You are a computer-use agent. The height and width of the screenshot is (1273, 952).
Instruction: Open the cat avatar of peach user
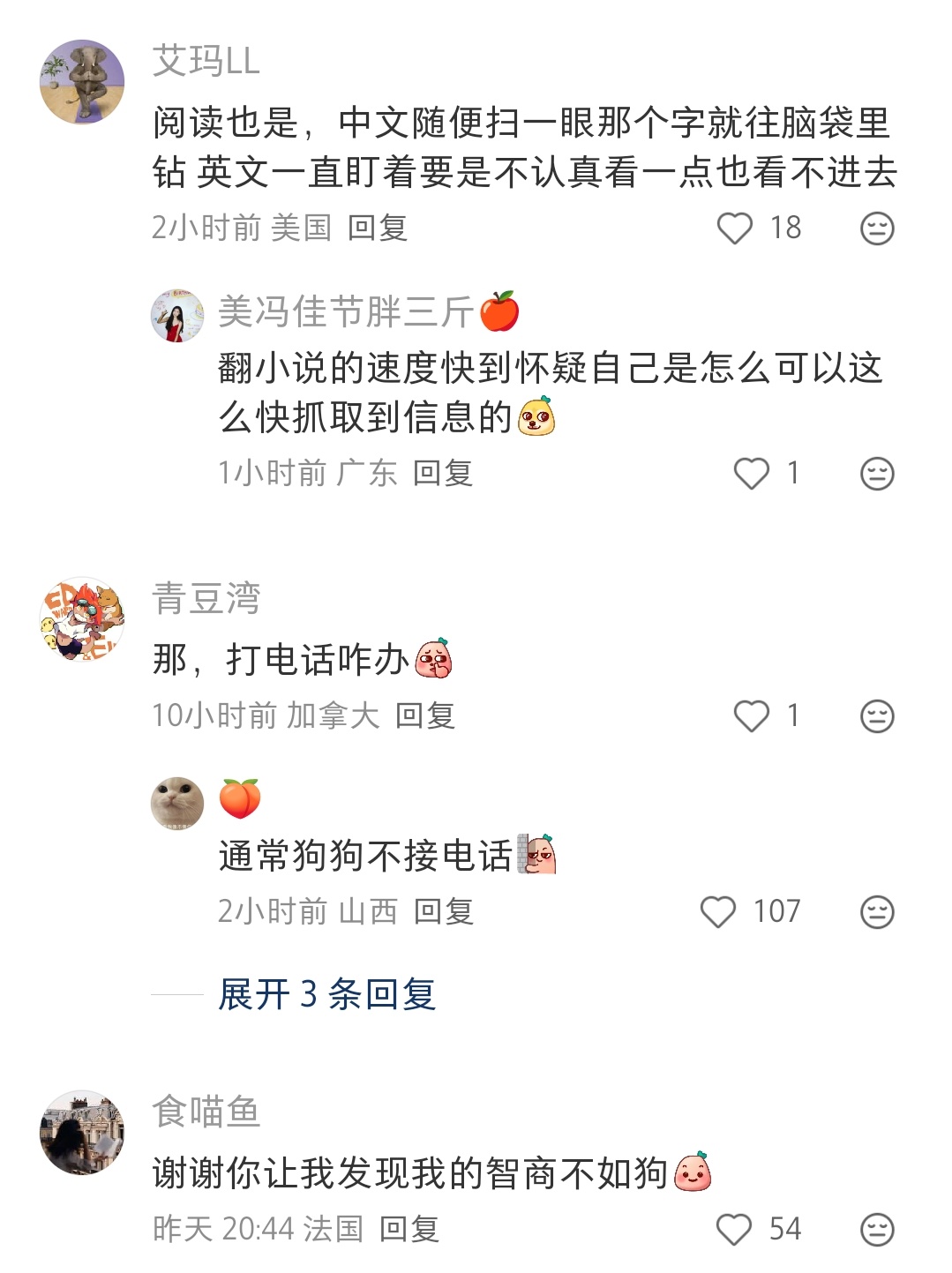pos(177,803)
